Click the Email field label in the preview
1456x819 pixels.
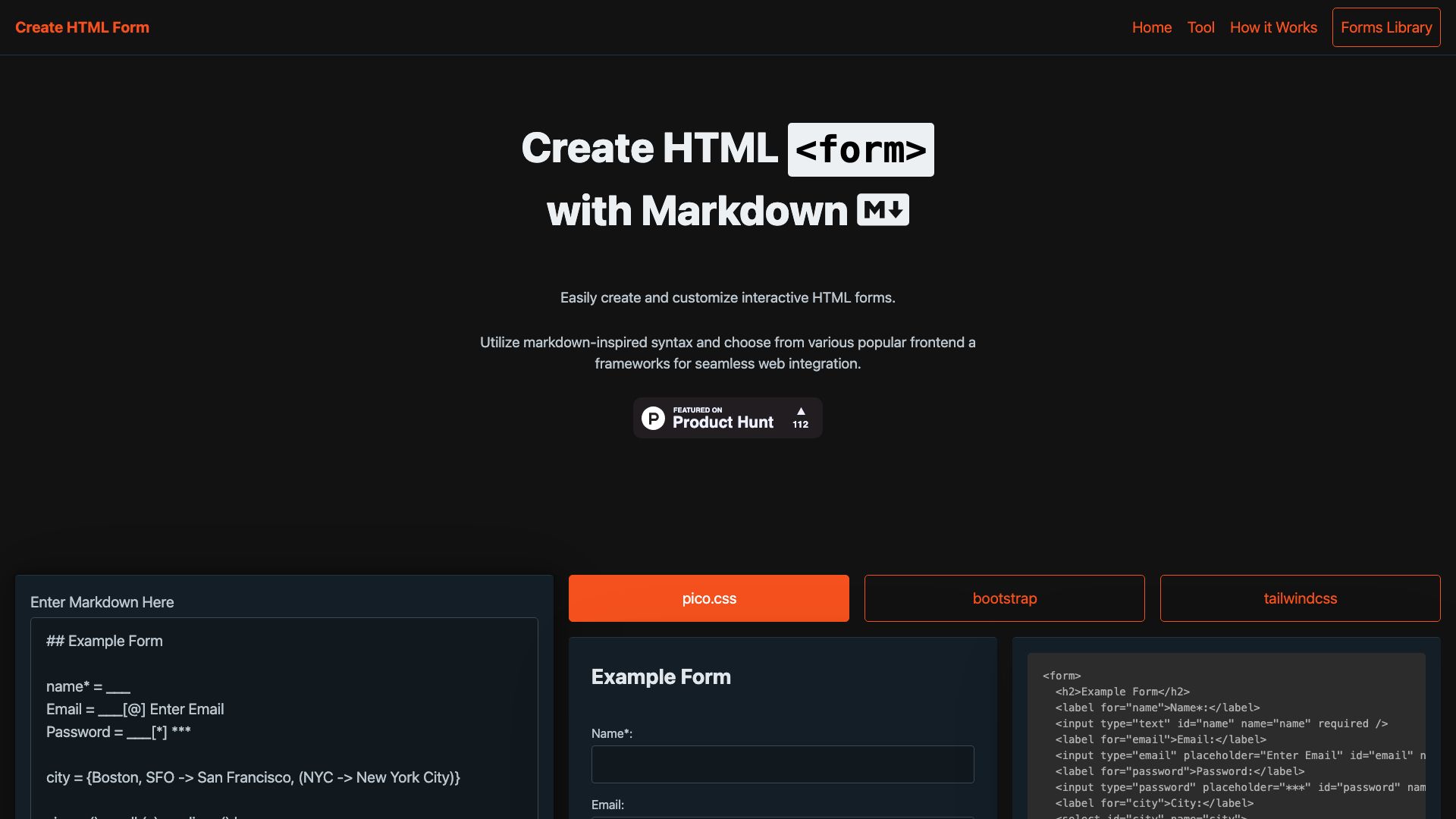[x=607, y=805]
